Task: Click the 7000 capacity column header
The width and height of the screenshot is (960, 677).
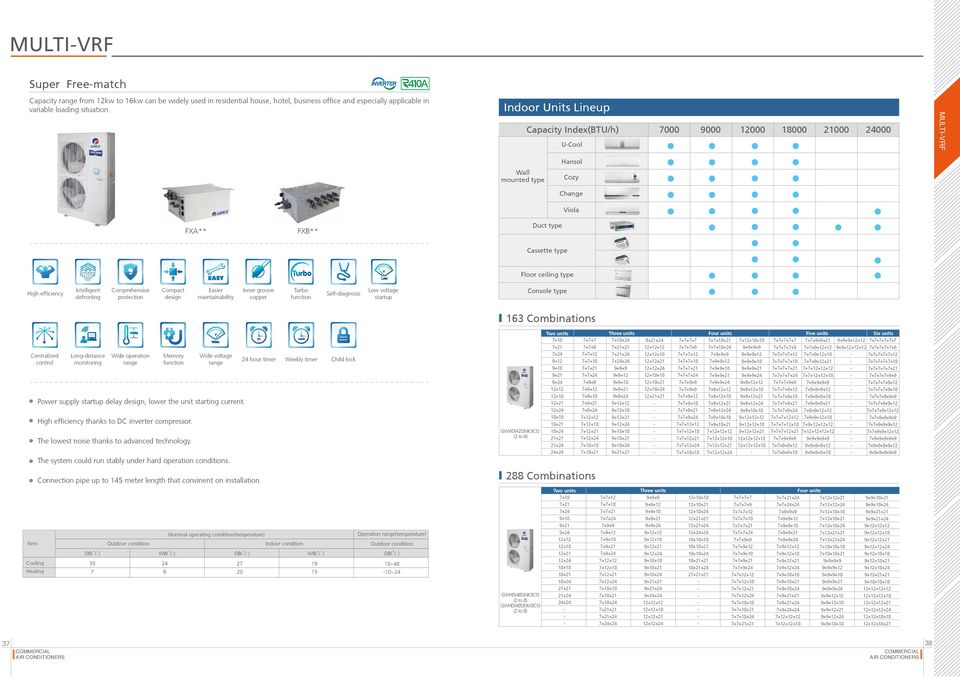Action: coord(669,130)
